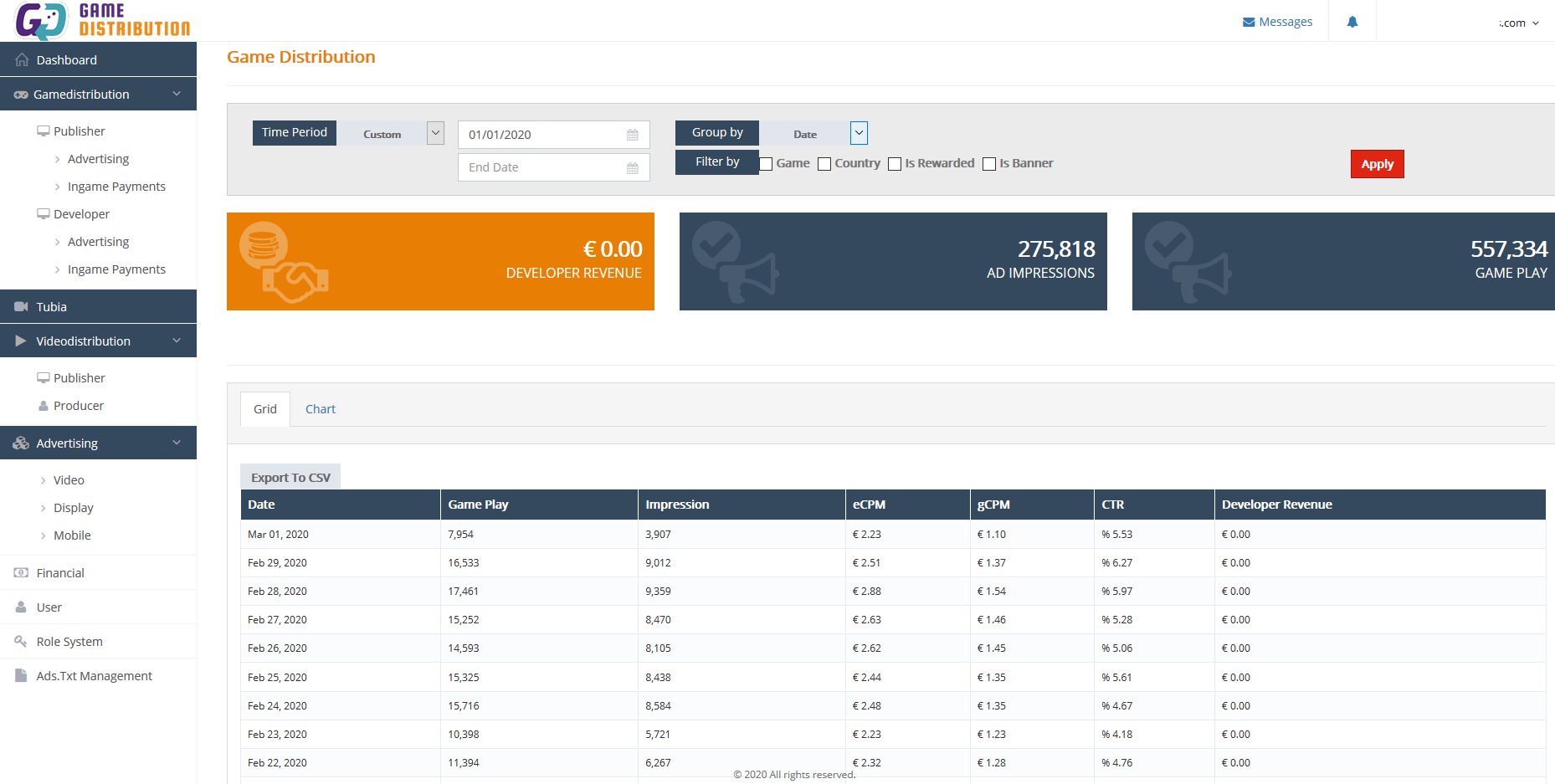
Task: Sort by the CTR column header
Action: (x=1154, y=505)
